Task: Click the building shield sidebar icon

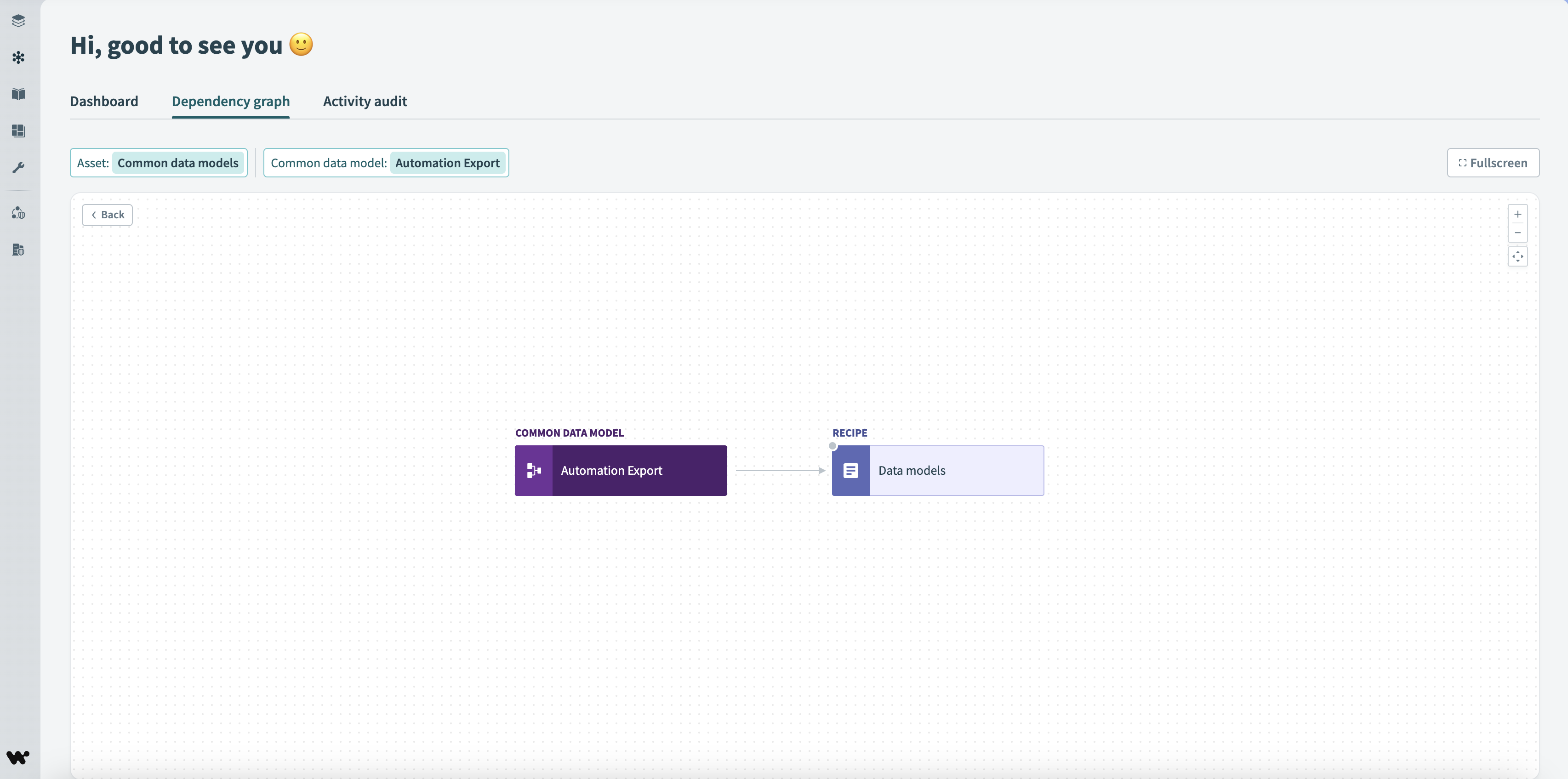Action: tap(18, 250)
